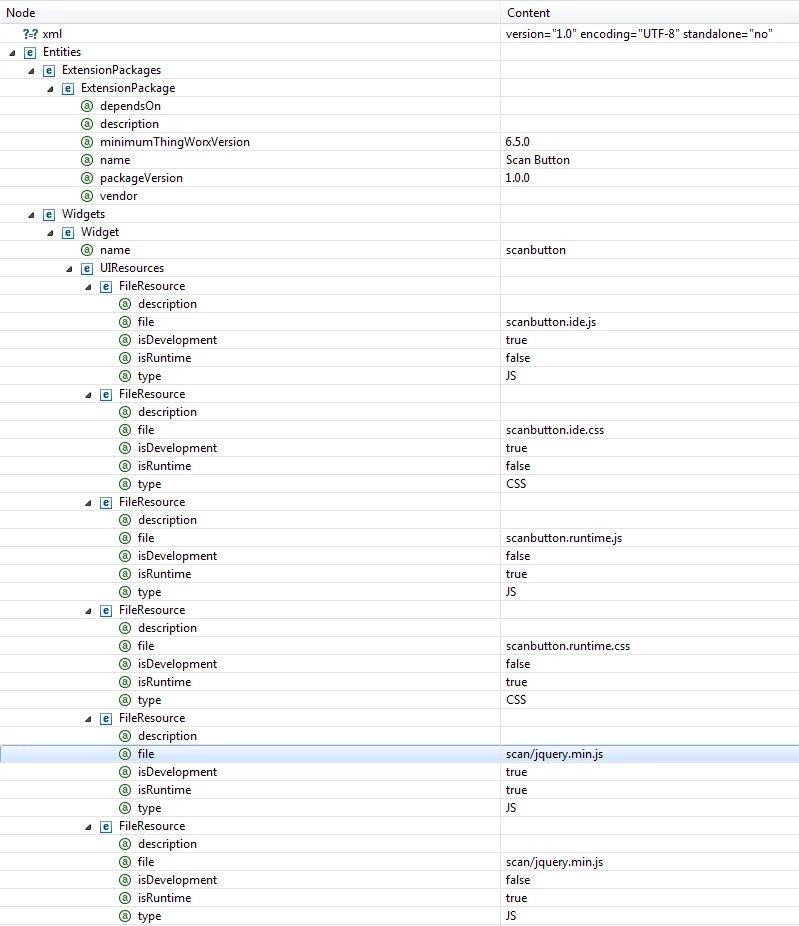Select CSS type value under scanbutton.runtime.css

[516, 700]
